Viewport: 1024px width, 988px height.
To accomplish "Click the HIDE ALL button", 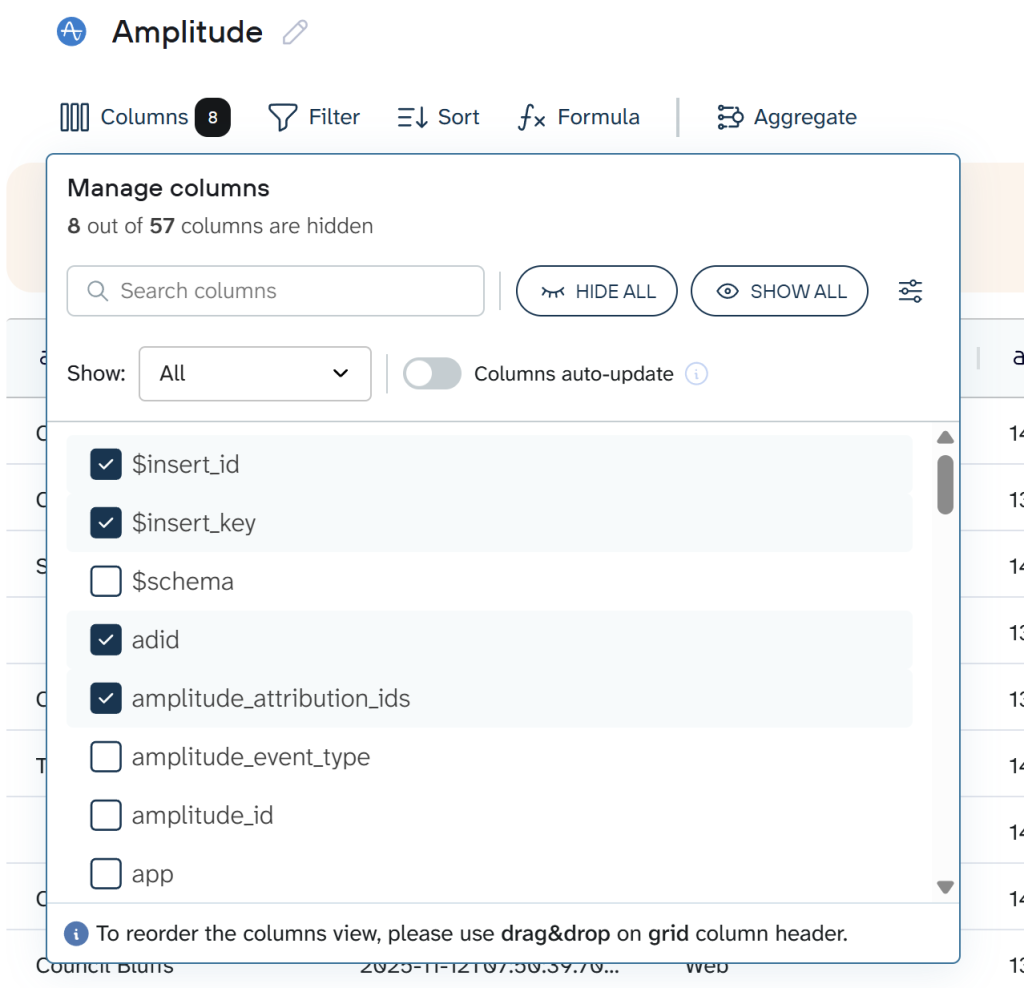I will pyautogui.click(x=596, y=291).
